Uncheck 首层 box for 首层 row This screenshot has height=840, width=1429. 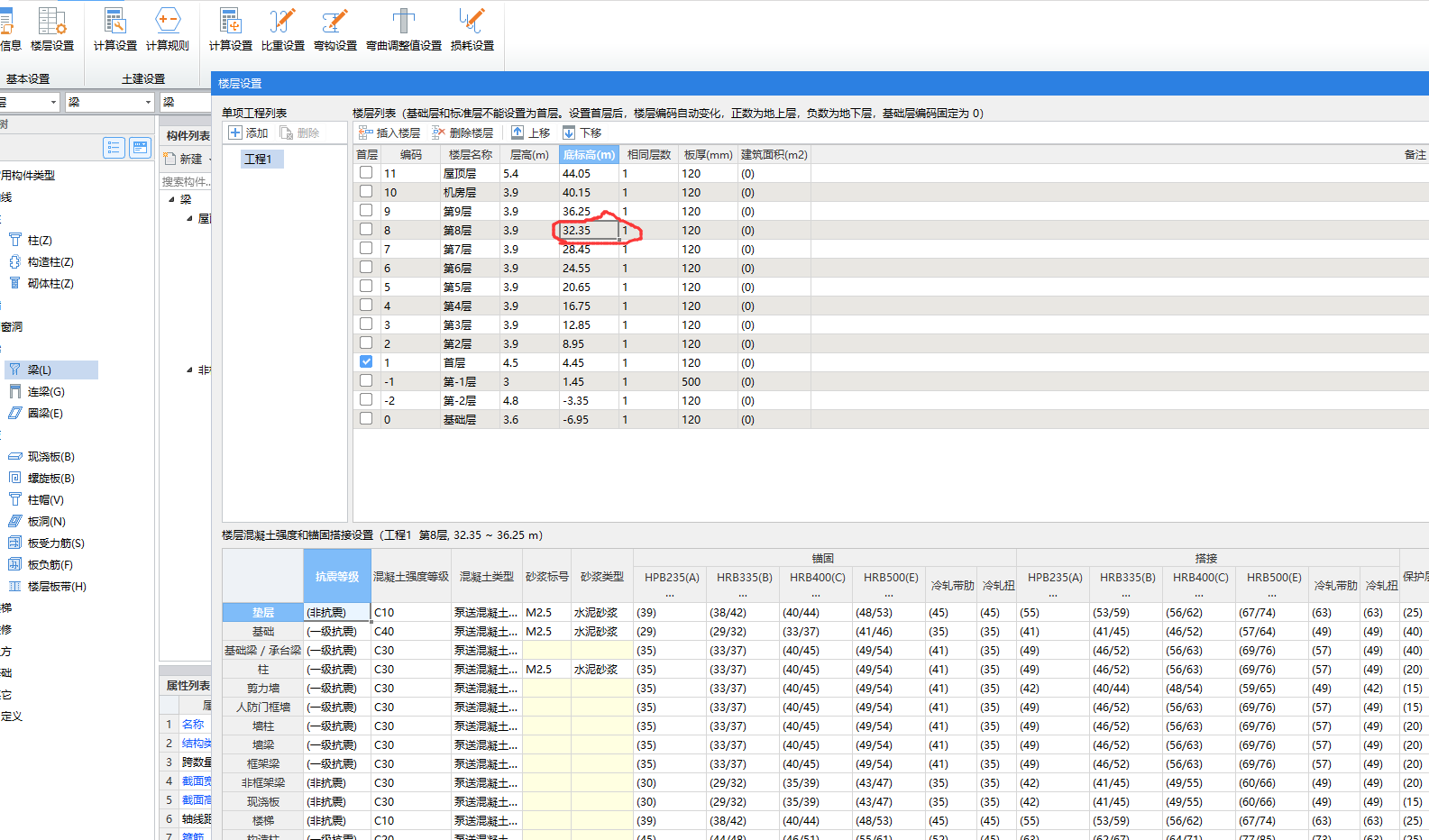click(x=366, y=361)
